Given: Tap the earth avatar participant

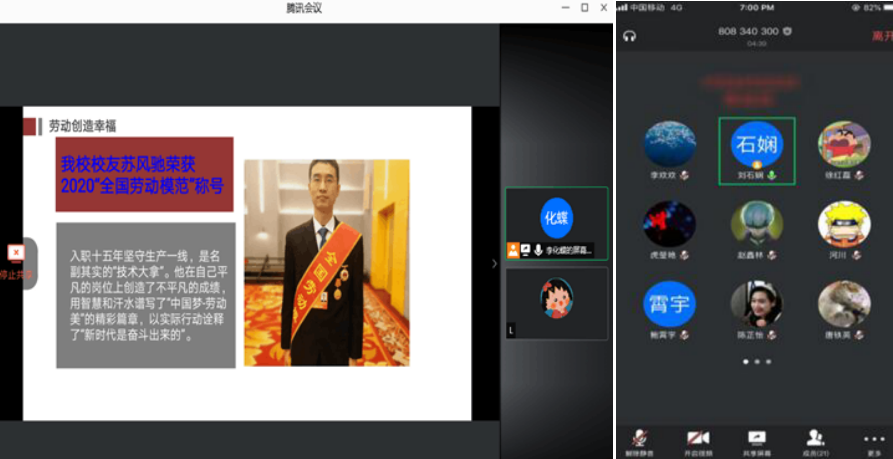Looking at the screenshot, I should (669, 144).
